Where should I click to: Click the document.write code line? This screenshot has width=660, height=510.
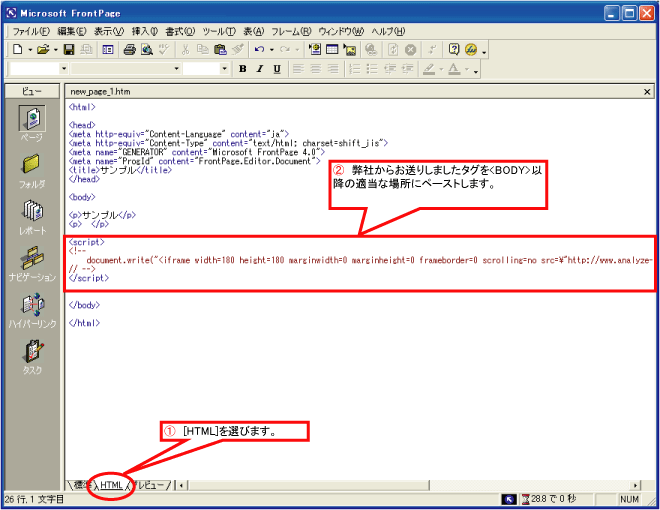tap(370, 260)
